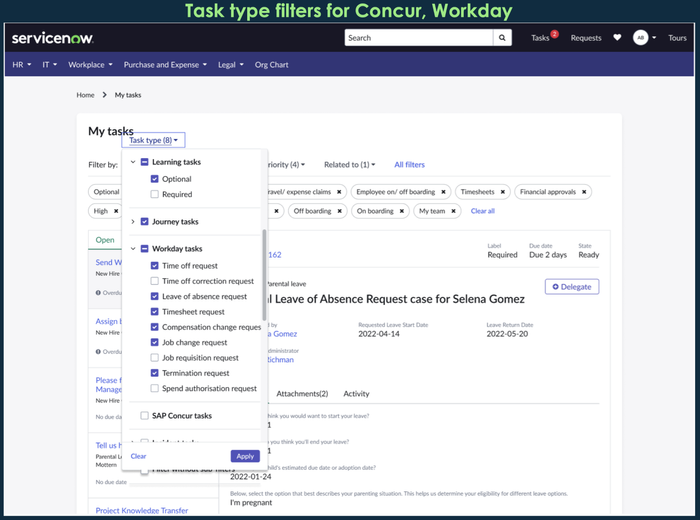Open the favorites heart icon
Viewport: 700px width, 520px height.
coord(617,37)
